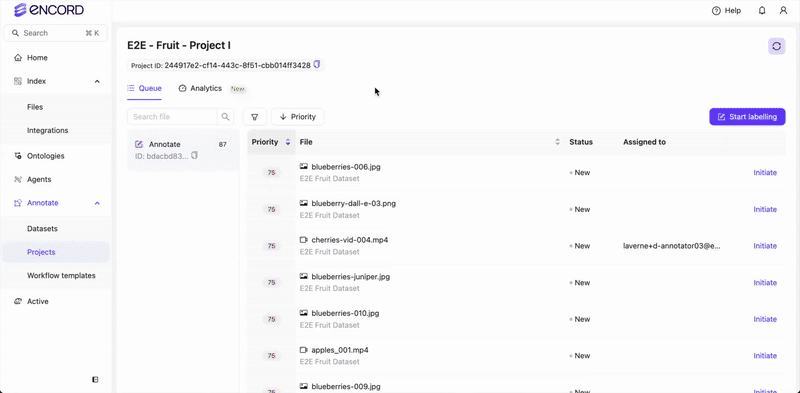Sort by File column arrows

[557, 142]
